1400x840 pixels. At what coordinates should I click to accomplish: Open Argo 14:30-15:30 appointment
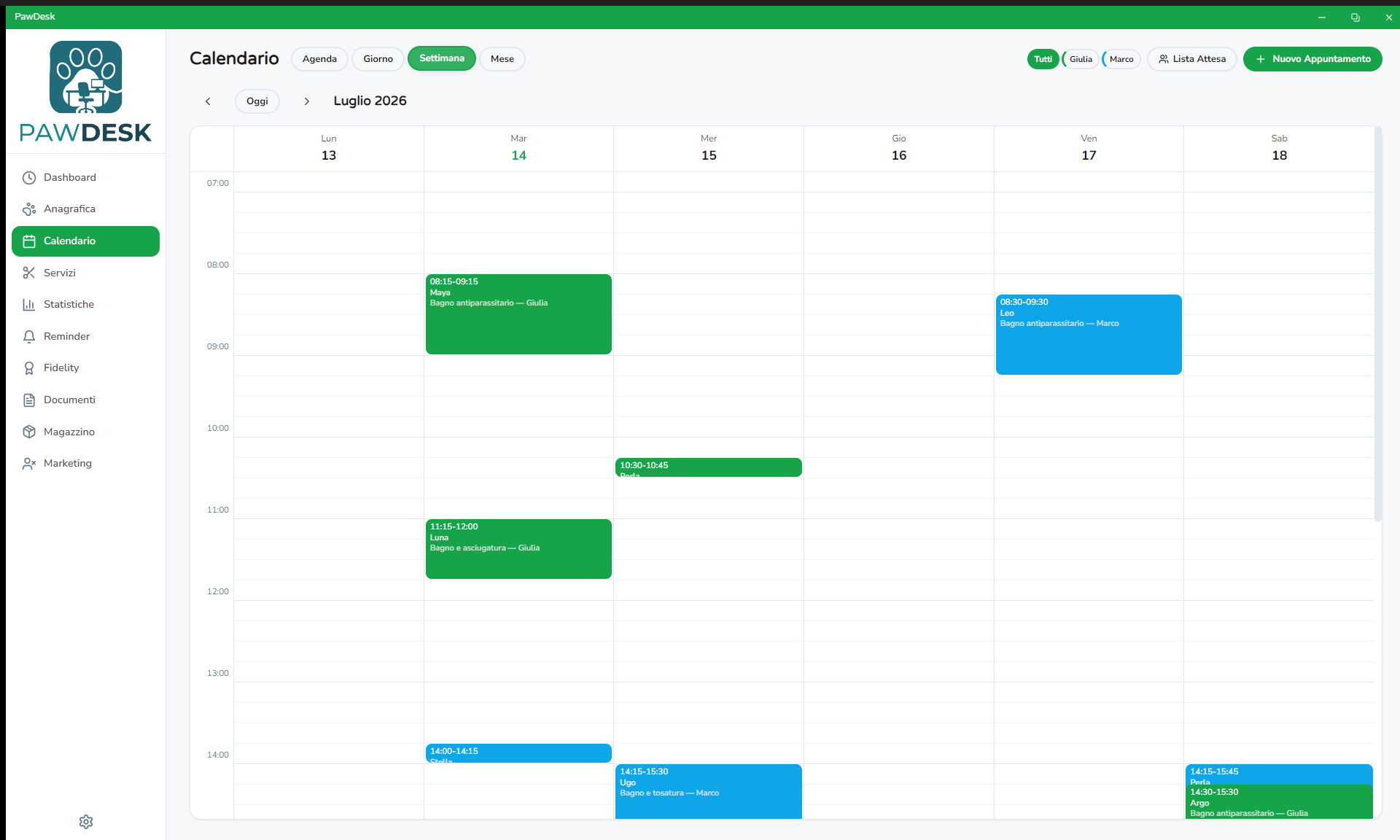(x=1279, y=802)
